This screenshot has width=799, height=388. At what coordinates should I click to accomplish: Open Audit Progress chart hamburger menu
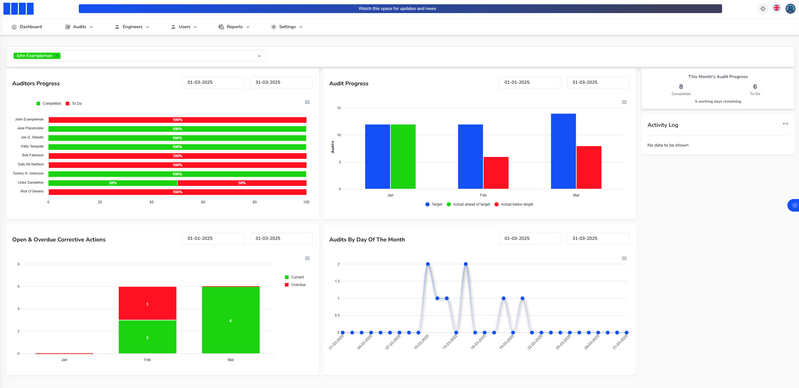624,102
